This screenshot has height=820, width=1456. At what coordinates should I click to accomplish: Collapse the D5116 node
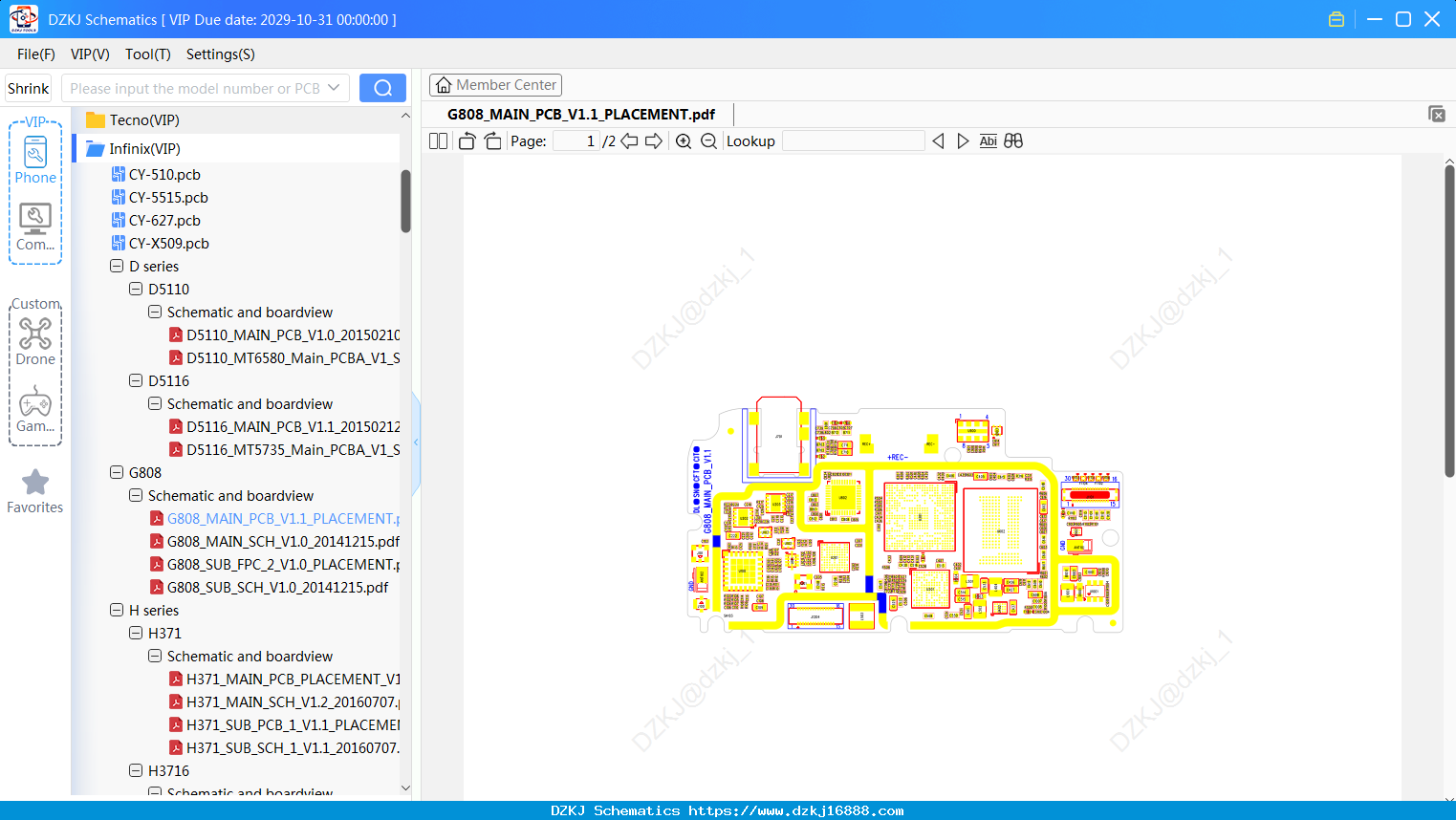pyautogui.click(x=136, y=380)
